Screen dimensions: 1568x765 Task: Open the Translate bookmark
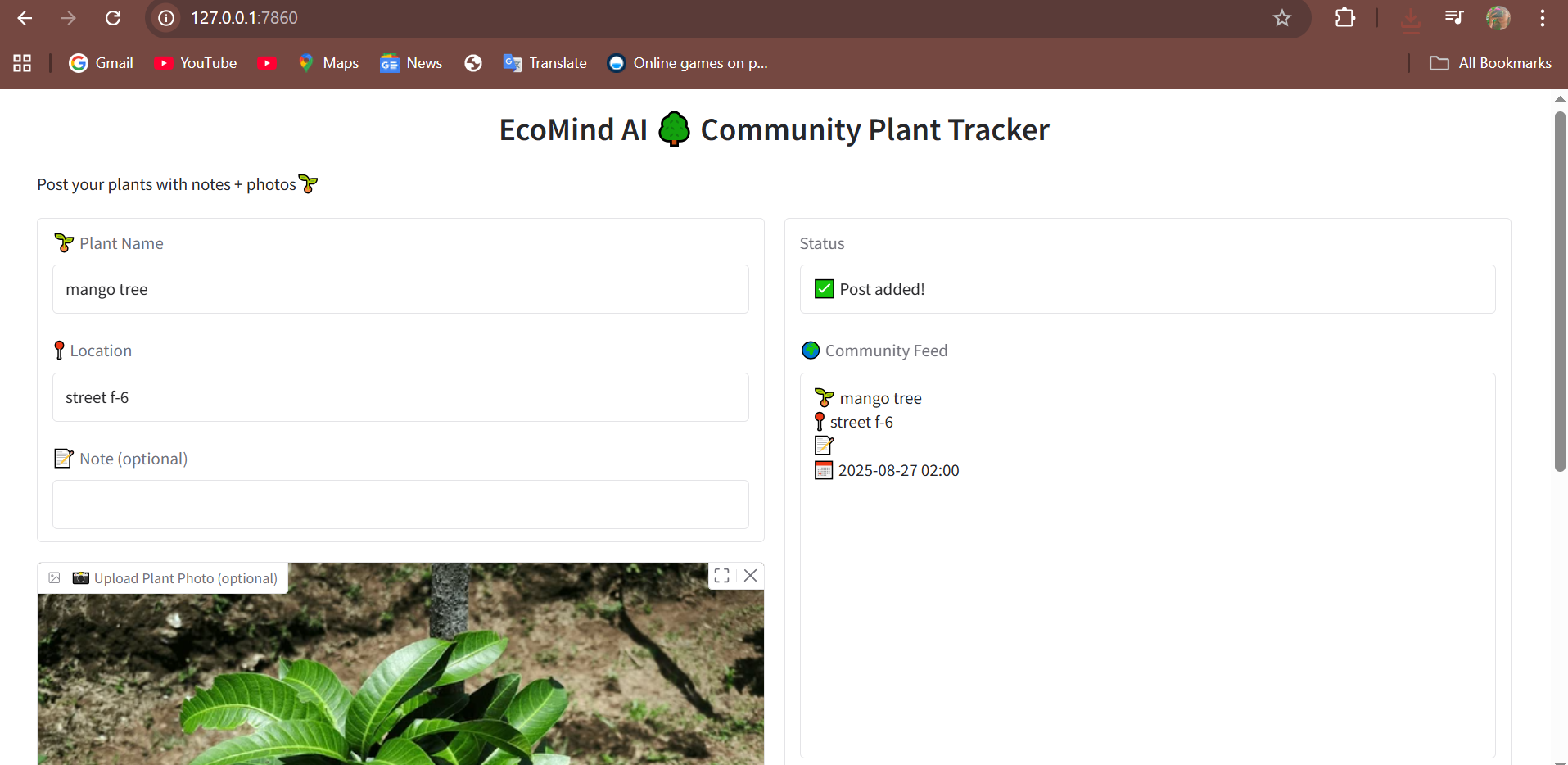point(545,63)
